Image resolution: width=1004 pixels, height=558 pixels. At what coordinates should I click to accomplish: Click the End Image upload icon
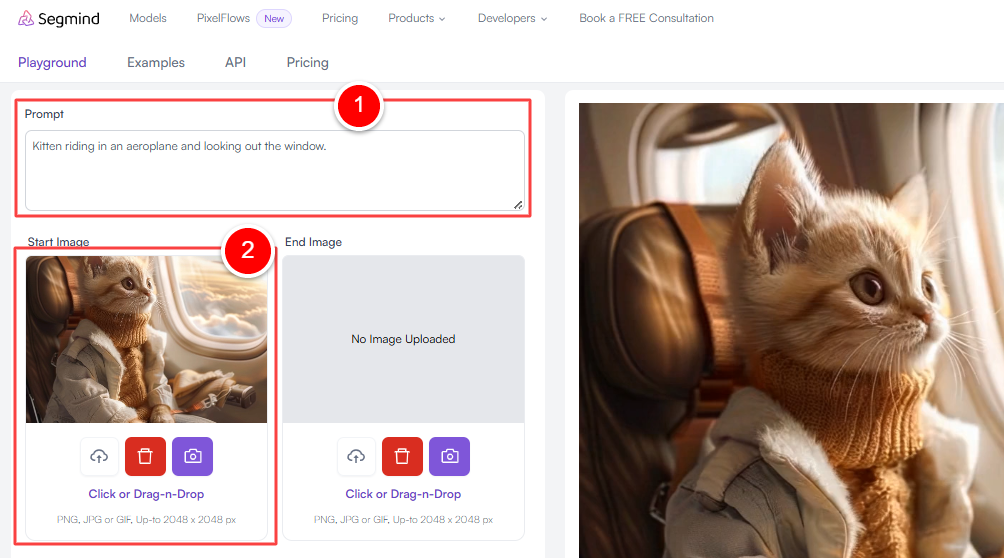click(356, 456)
